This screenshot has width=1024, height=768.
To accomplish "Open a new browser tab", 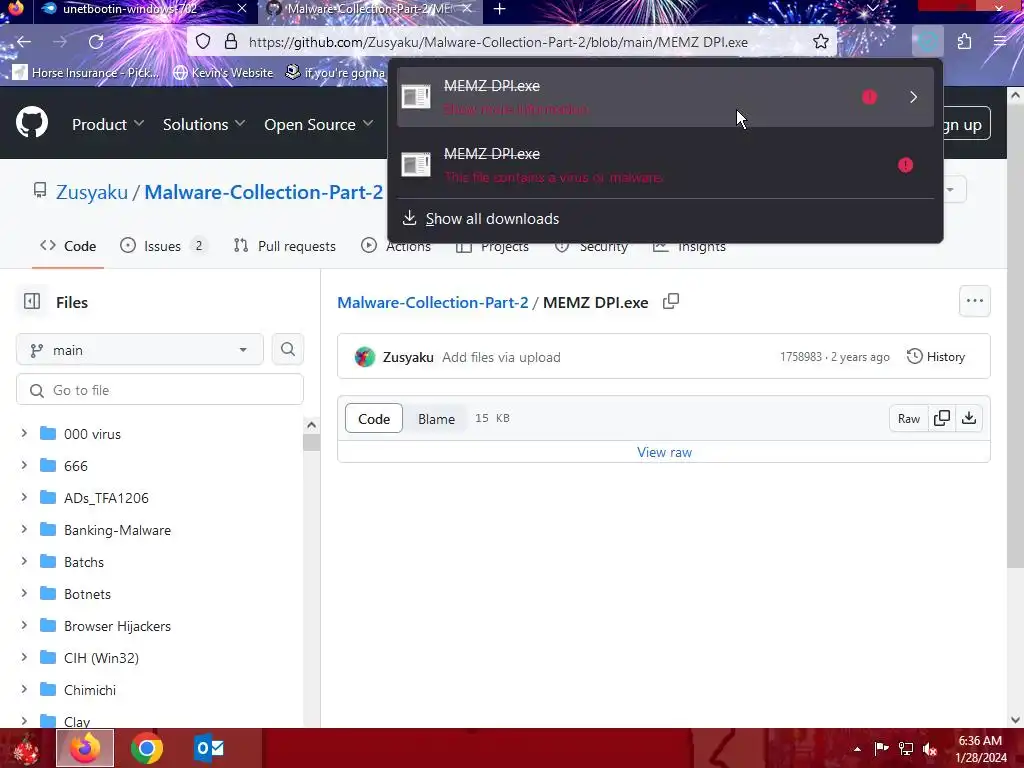I will [500, 9].
